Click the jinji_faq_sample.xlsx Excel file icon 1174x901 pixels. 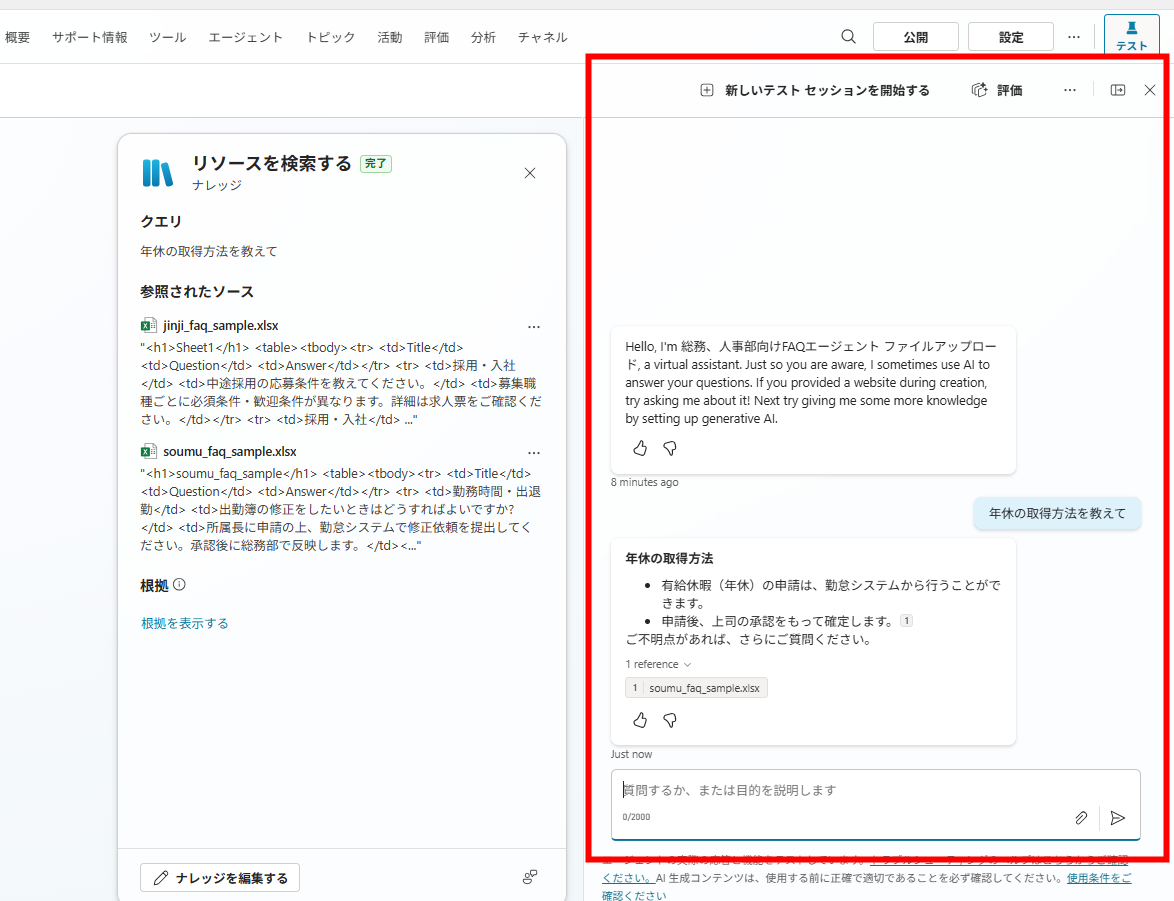pyautogui.click(x=148, y=325)
